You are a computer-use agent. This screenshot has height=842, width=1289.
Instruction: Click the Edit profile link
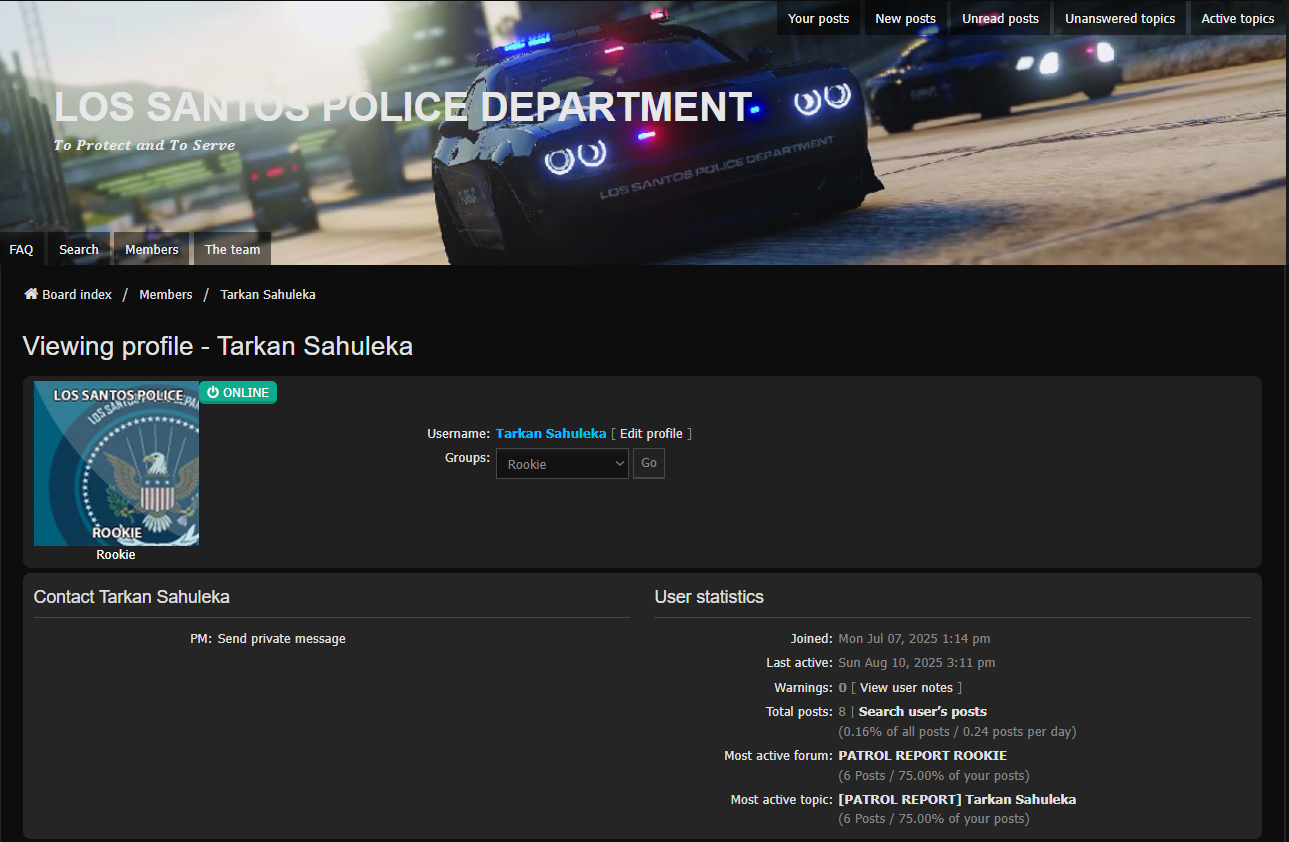tap(651, 433)
